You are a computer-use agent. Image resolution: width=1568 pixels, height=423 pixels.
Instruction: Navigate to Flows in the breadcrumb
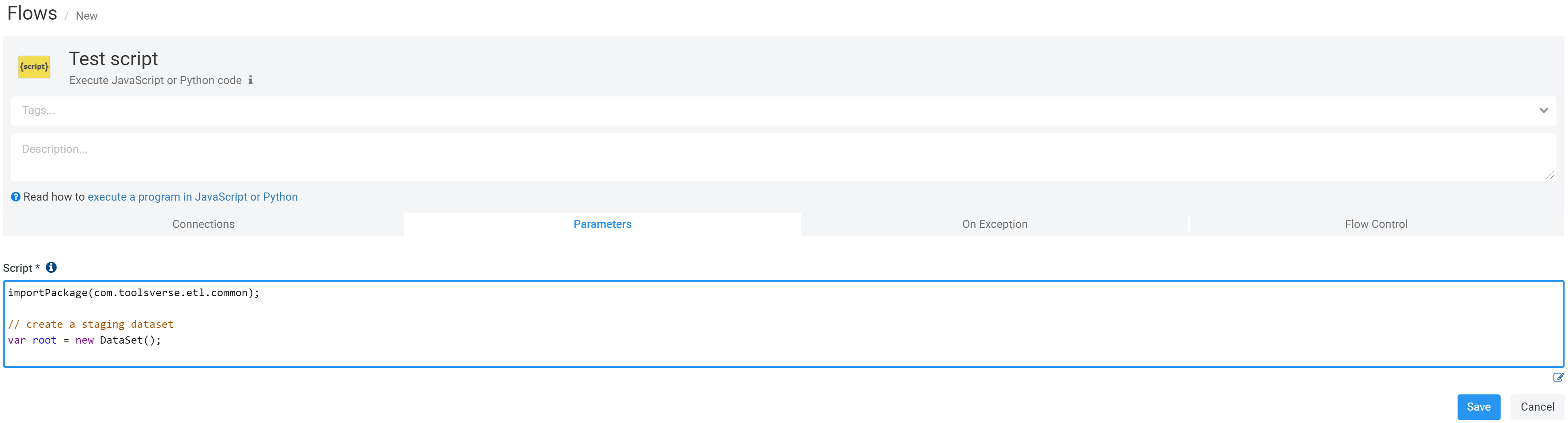click(32, 13)
